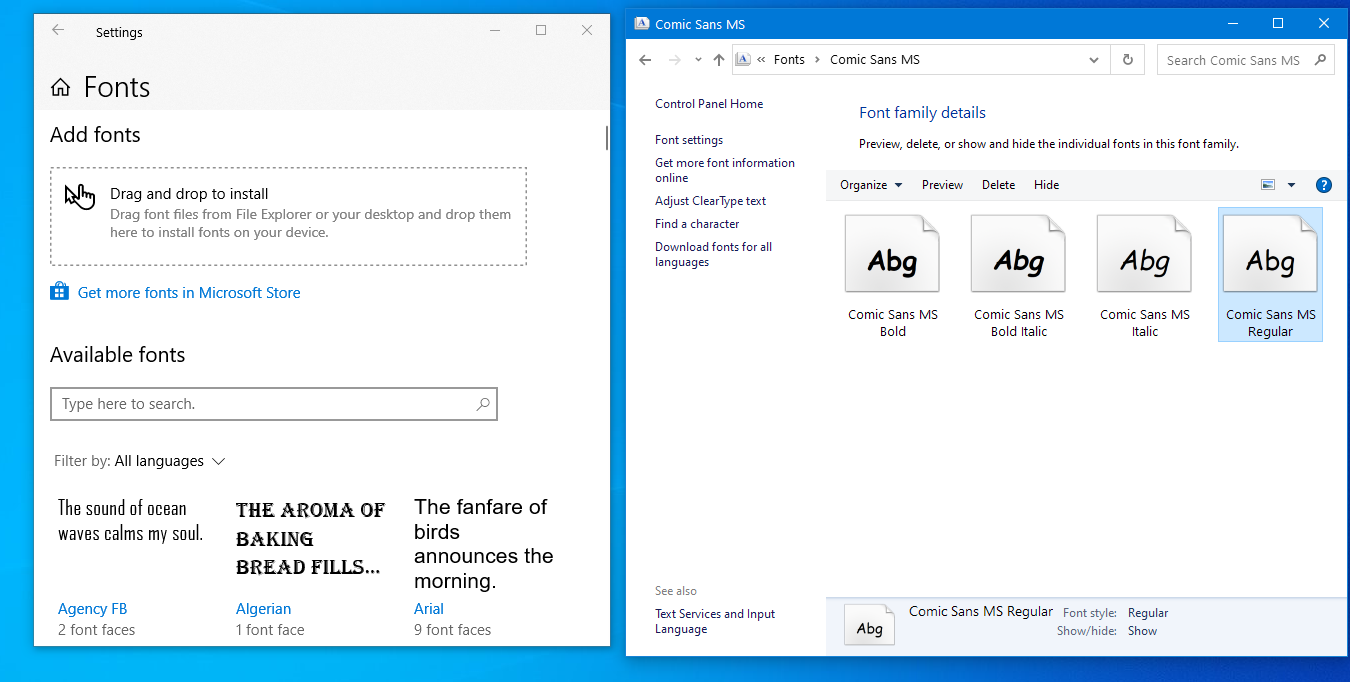Click the "Show" value beside Show/hide
1350x682 pixels.
coord(1142,631)
